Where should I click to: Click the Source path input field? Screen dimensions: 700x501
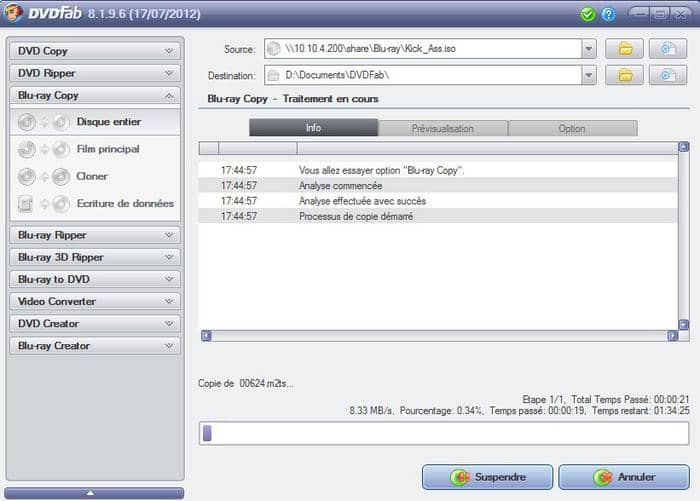click(423, 49)
